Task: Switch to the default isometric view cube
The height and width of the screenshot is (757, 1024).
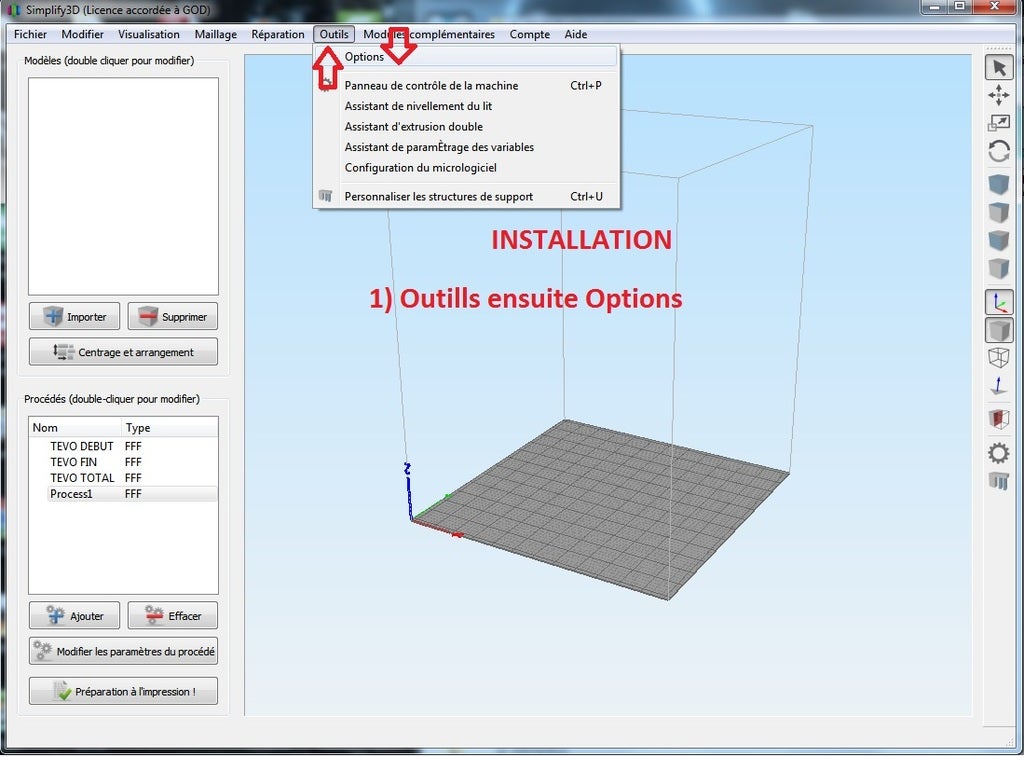Action: (999, 184)
